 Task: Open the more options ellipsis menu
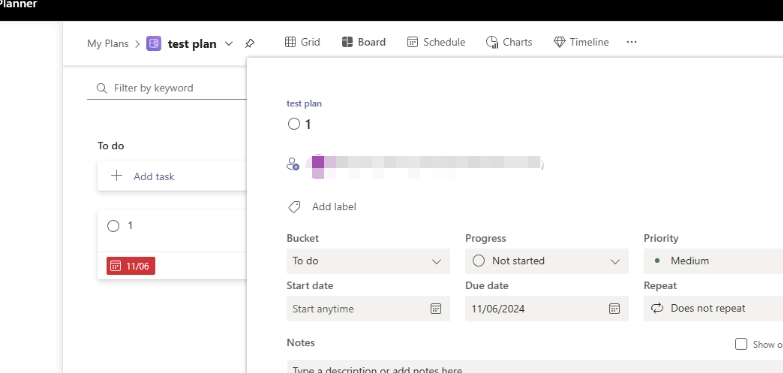click(x=631, y=42)
